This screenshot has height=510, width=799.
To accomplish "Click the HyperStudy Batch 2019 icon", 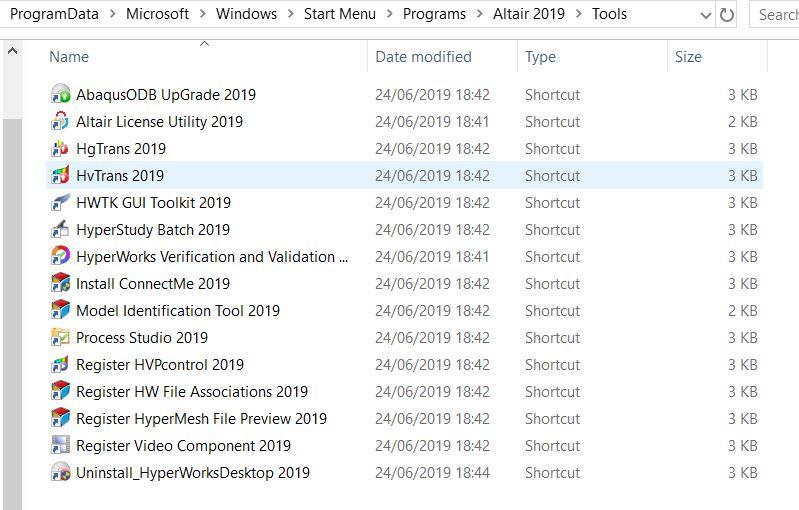I will point(60,230).
